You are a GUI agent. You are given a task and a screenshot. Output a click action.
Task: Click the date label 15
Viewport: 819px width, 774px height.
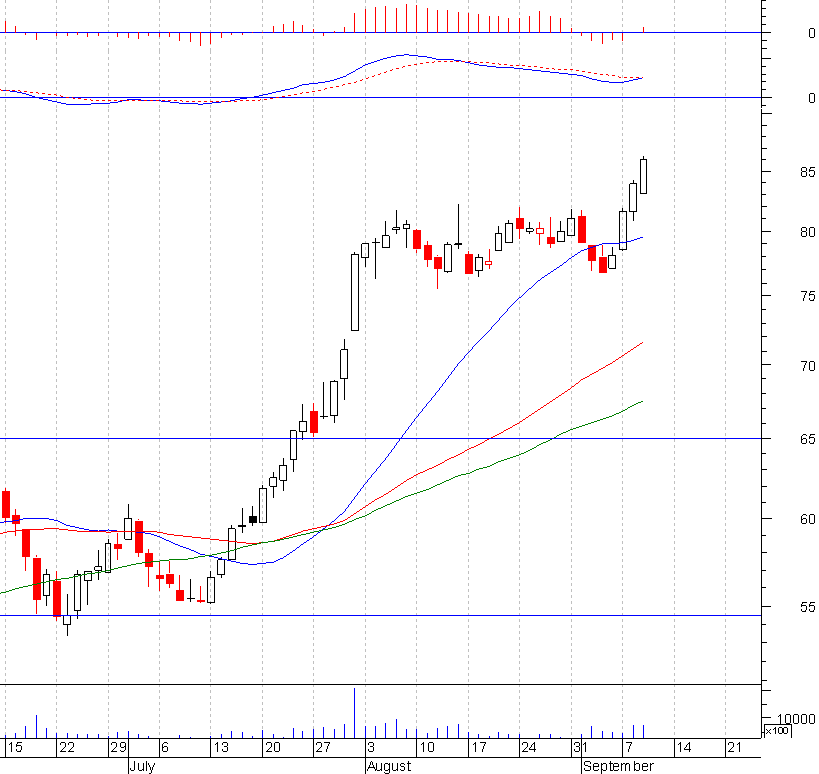coord(15,747)
